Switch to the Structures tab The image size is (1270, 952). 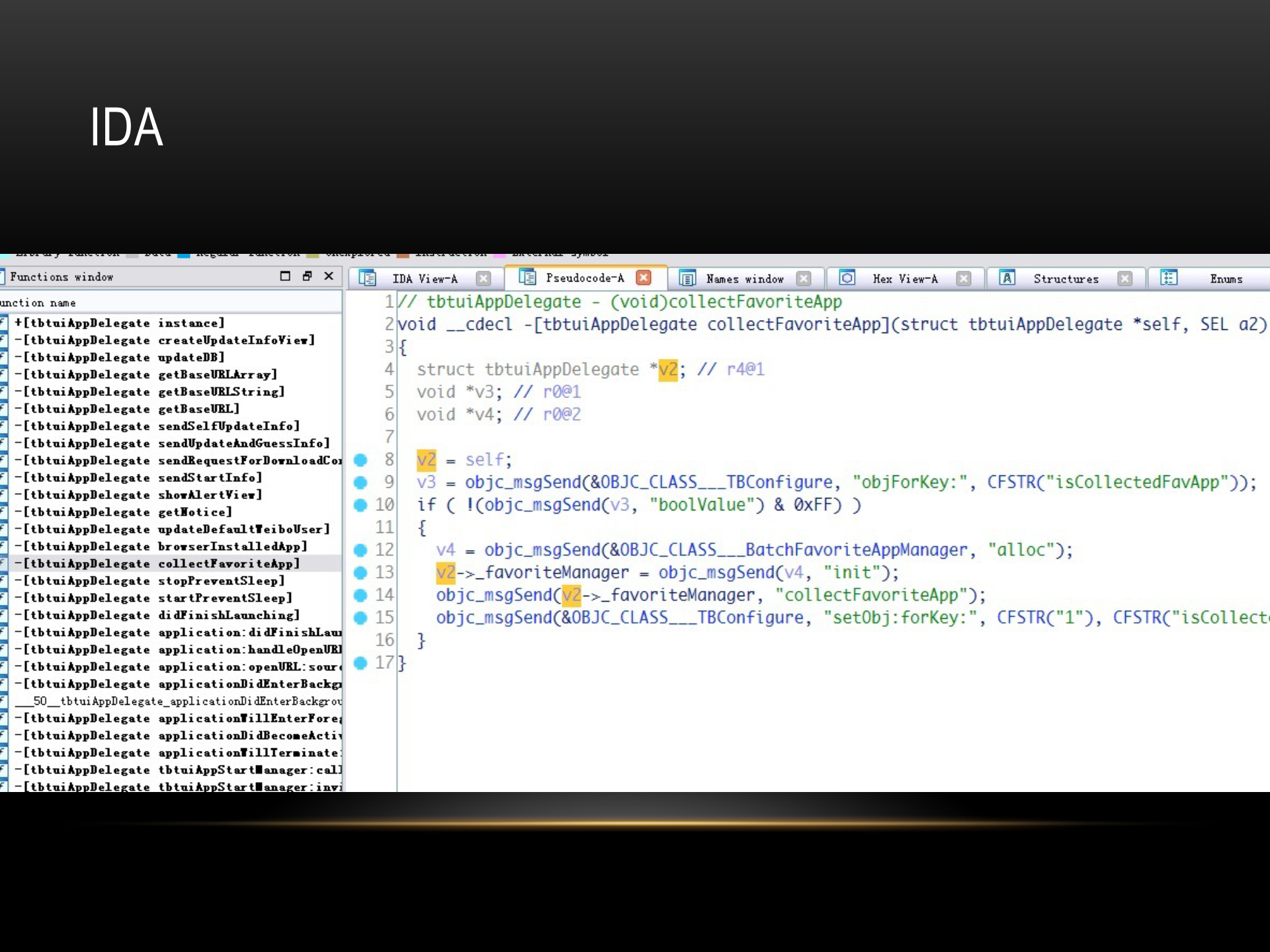pos(1065,279)
